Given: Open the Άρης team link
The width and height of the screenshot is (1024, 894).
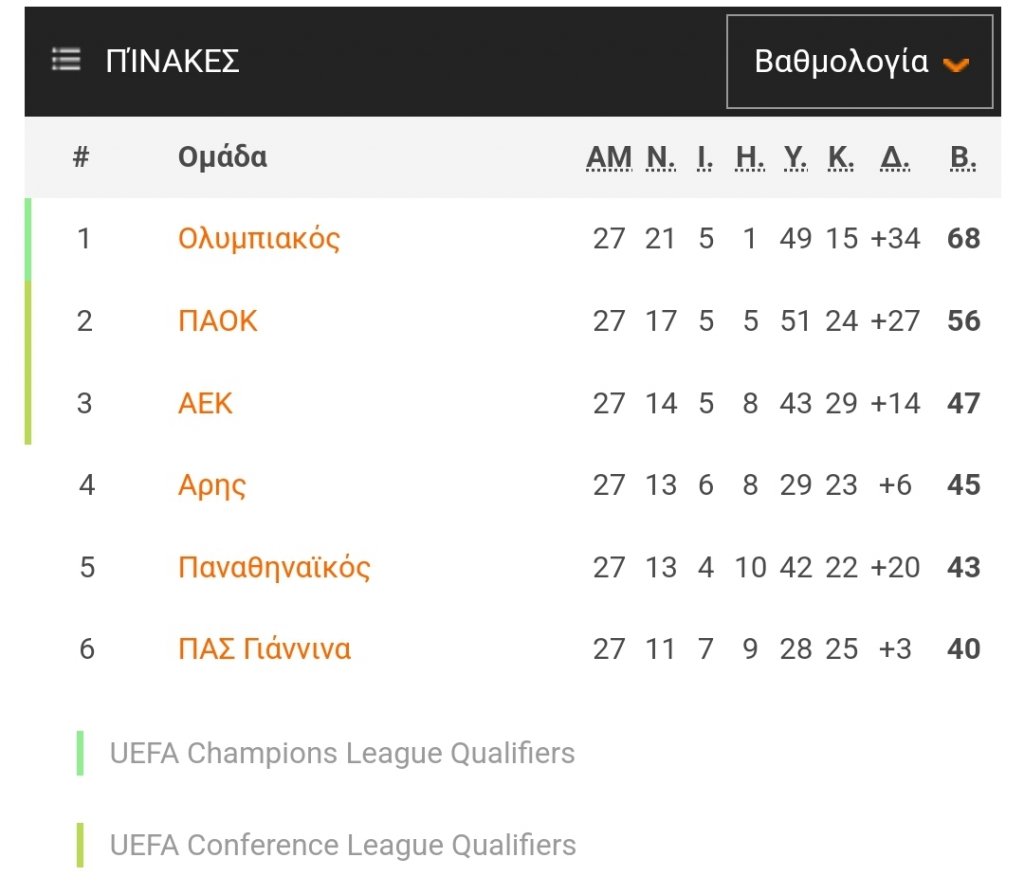Looking at the screenshot, I should 212,486.
